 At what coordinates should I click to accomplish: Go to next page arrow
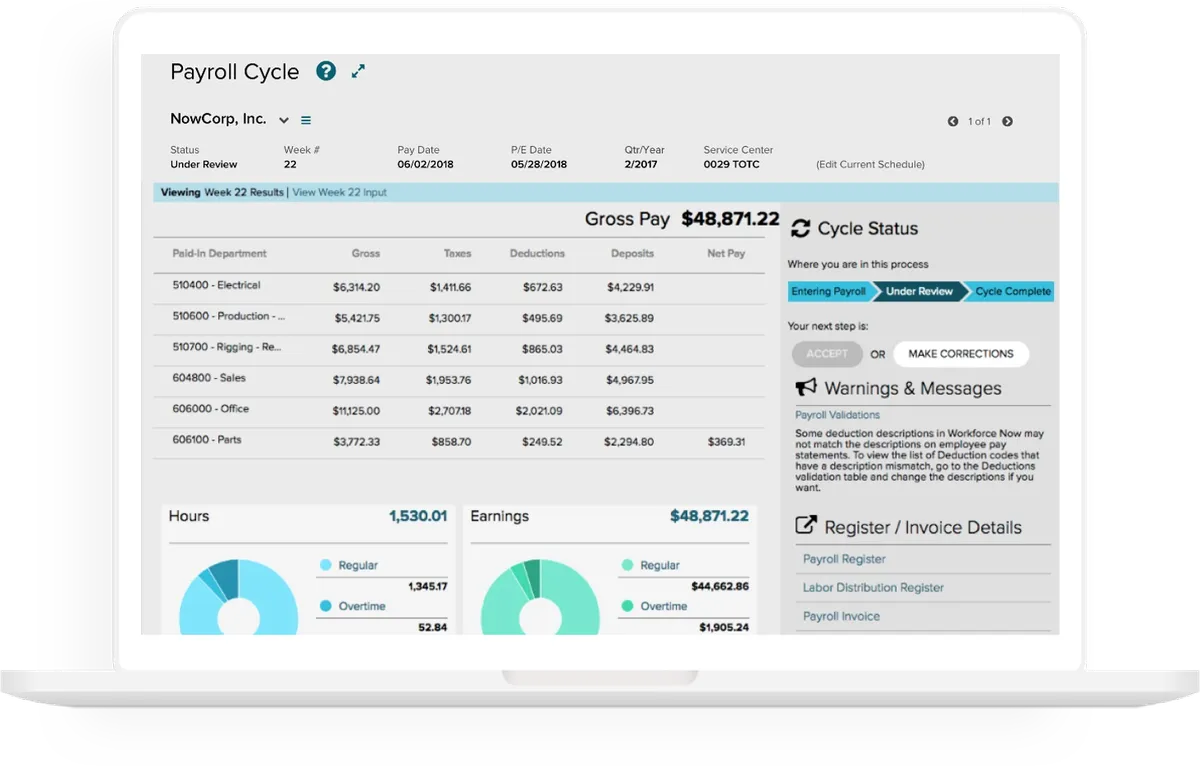1007,122
